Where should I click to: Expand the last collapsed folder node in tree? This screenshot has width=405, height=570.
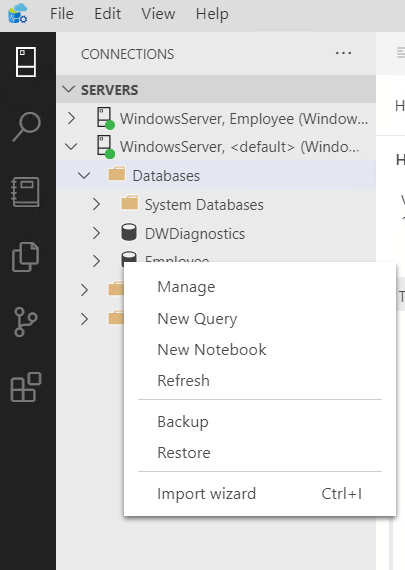pyautogui.click(x=84, y=319)
